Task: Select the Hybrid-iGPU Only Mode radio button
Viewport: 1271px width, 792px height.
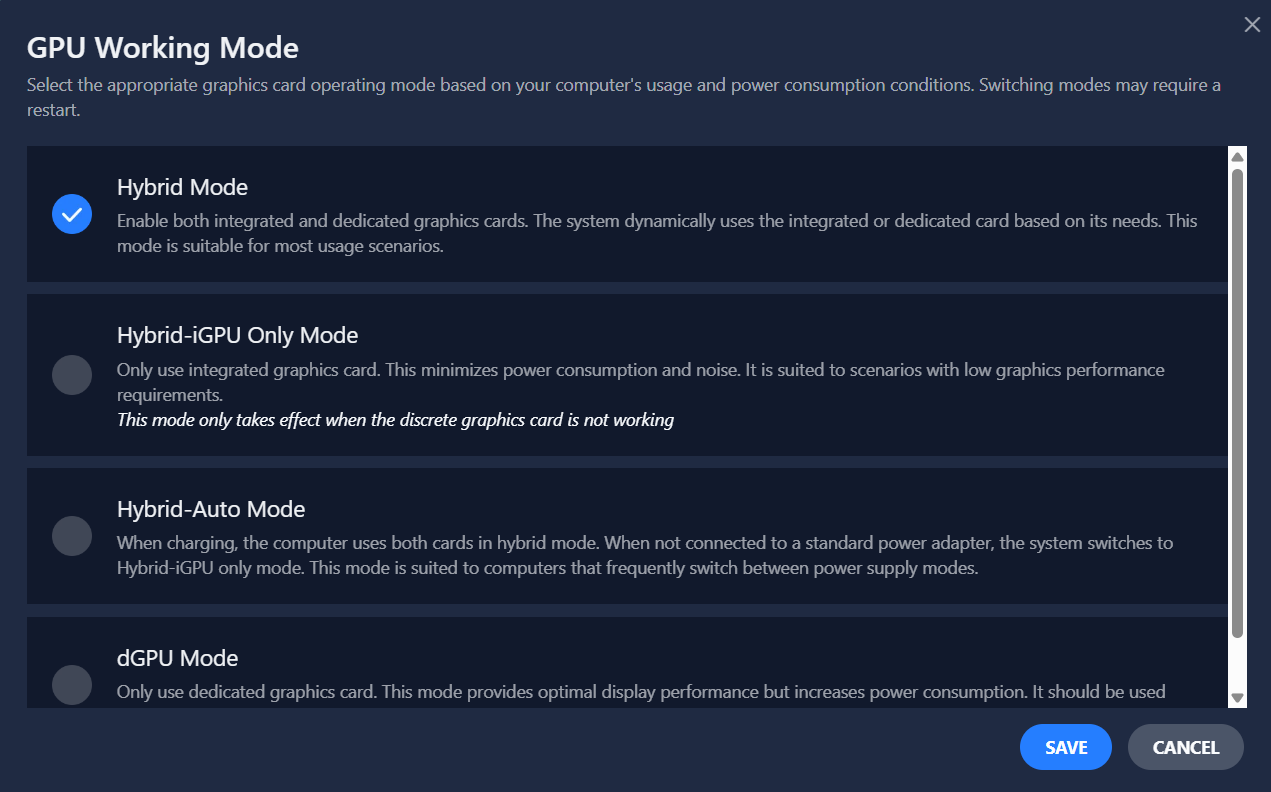Action: (x=72, y=375)
